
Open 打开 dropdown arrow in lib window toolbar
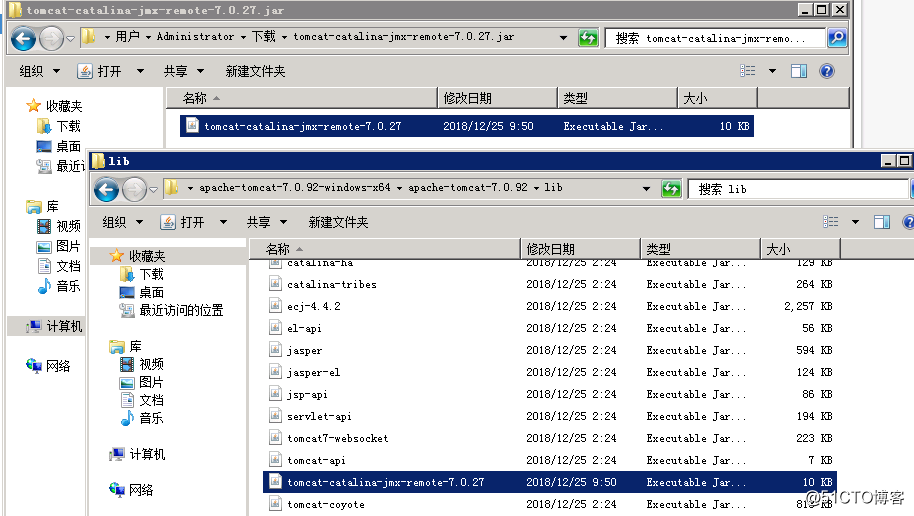click(223, 222)
